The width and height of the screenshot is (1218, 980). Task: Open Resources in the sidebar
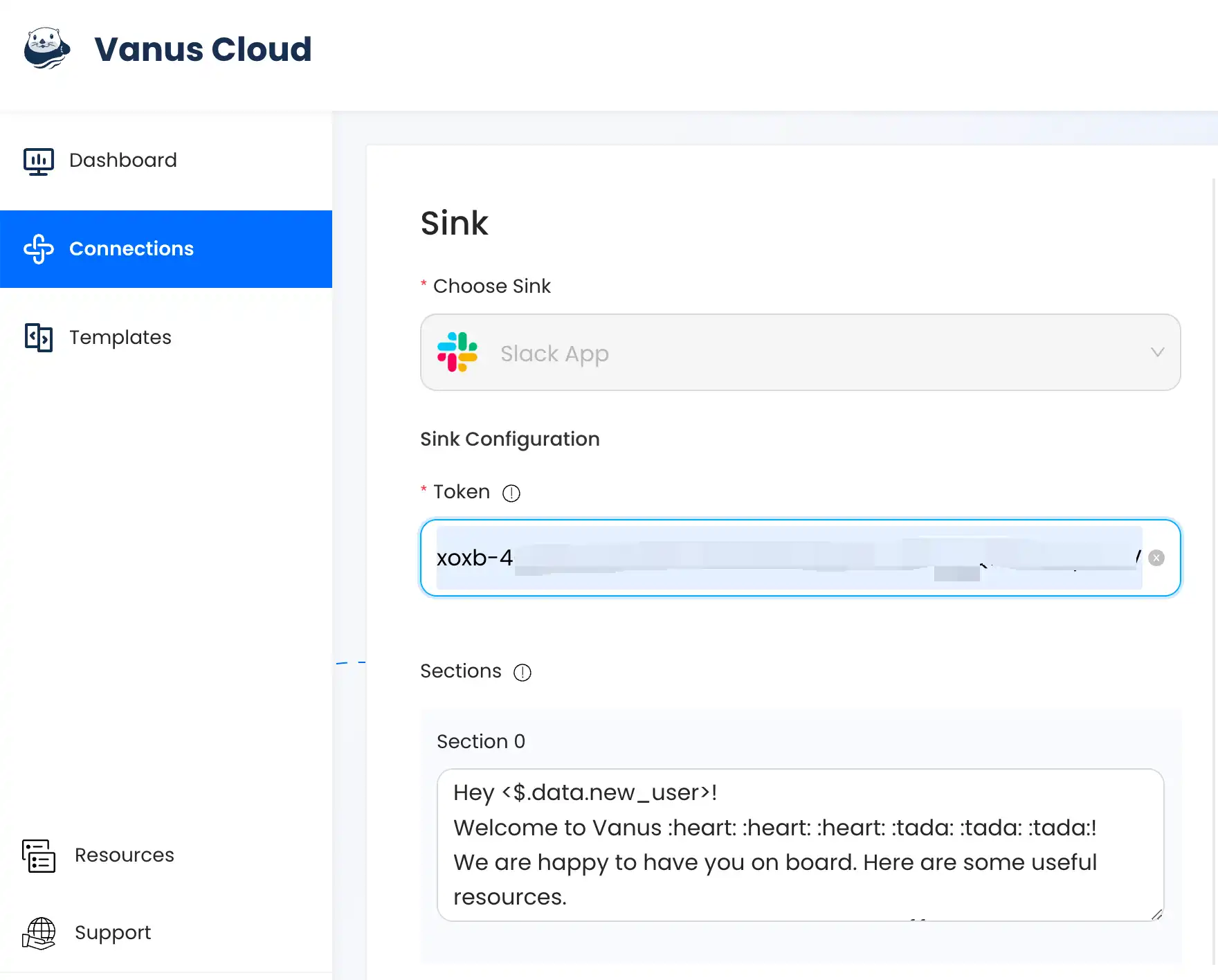(166, 855)
